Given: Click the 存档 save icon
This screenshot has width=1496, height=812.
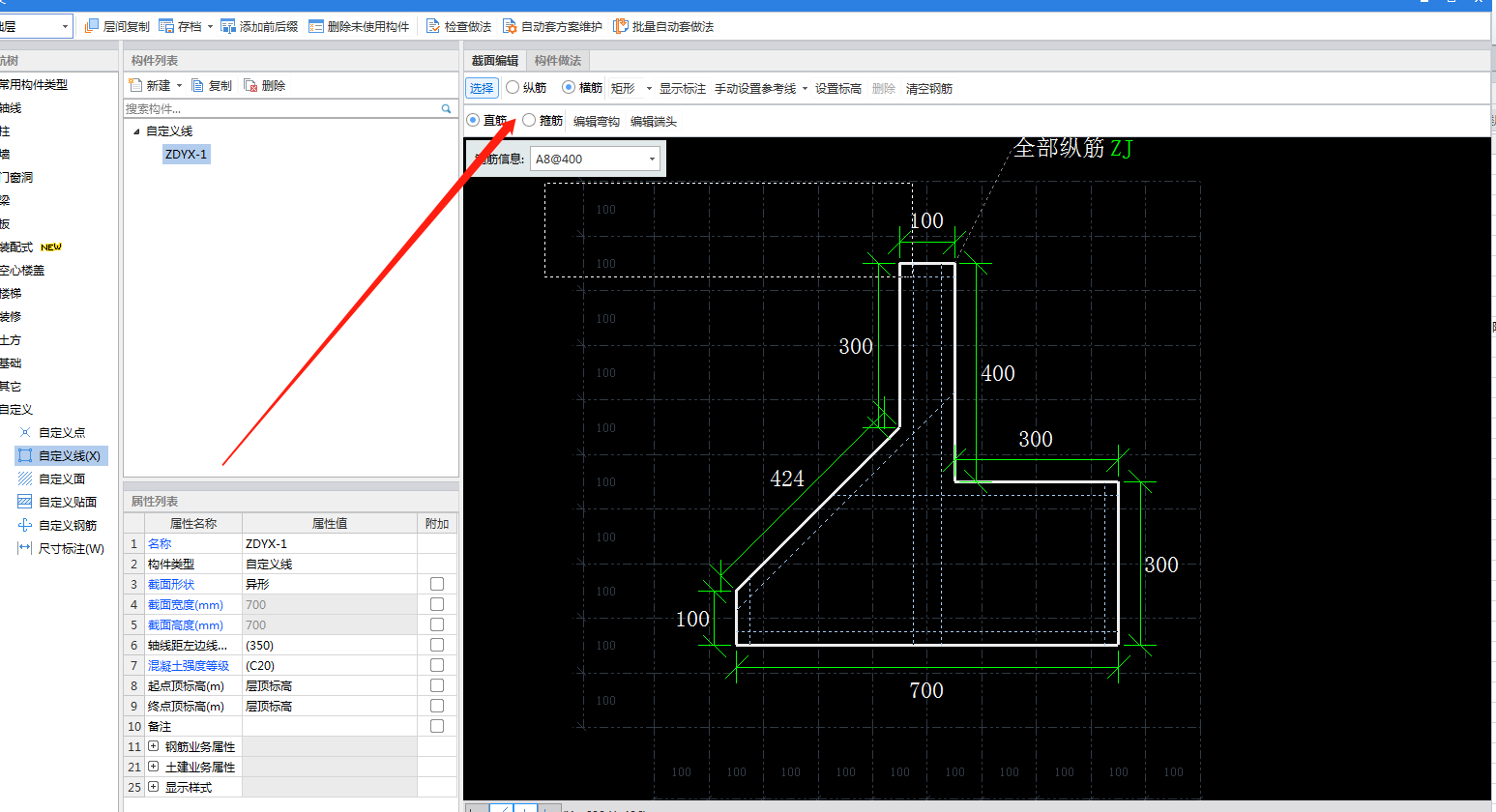Looking at the screenshot, I should pyautogui.click(x=166, y=26).
